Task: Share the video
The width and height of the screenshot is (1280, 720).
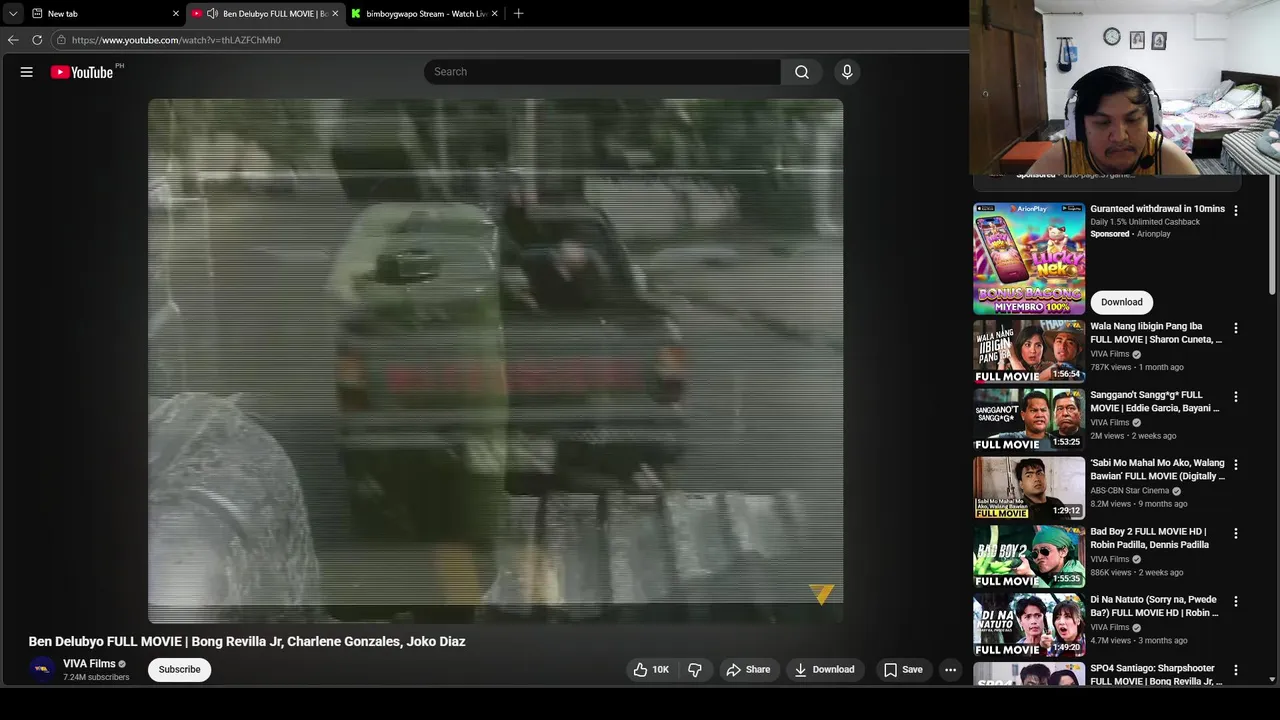Action: pyautogui.click(x=748, y=670)
